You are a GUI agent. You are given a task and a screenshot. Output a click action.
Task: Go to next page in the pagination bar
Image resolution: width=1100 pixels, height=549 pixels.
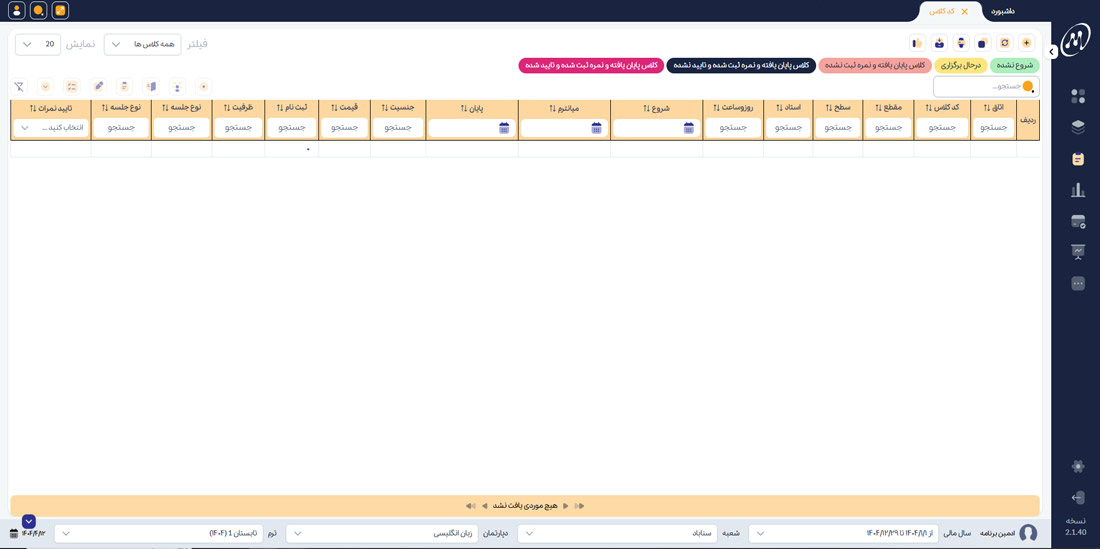point(566,506)
